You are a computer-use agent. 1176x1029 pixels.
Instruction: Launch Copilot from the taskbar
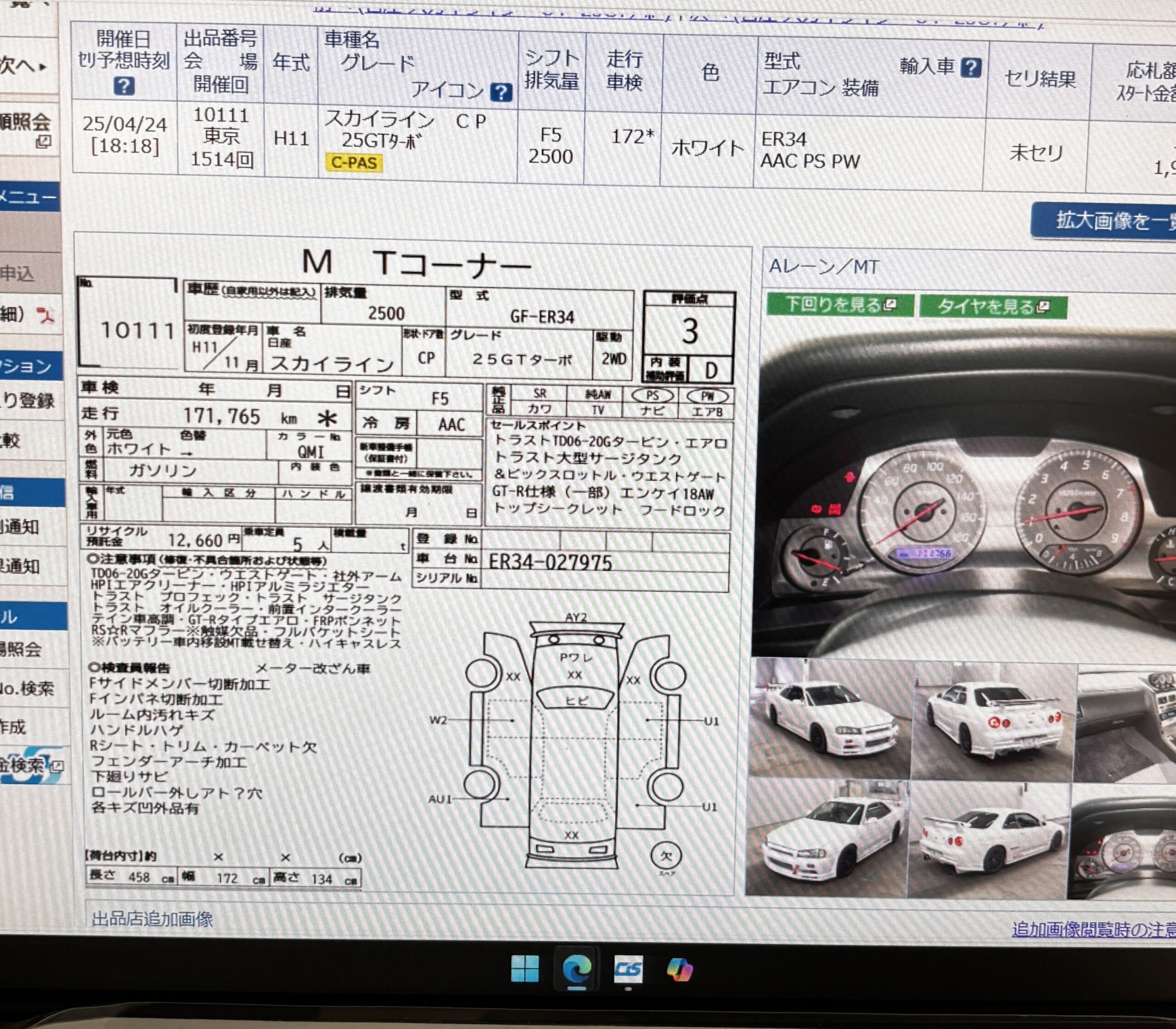(x=679, y=970)
